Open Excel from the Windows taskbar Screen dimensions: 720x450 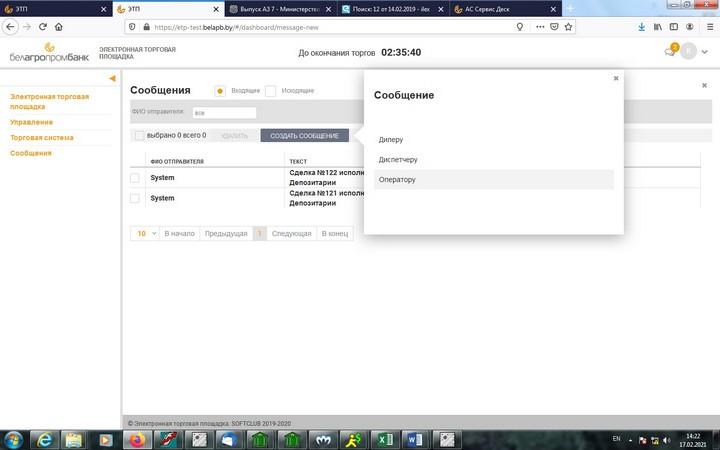click(x=383, y=439)
